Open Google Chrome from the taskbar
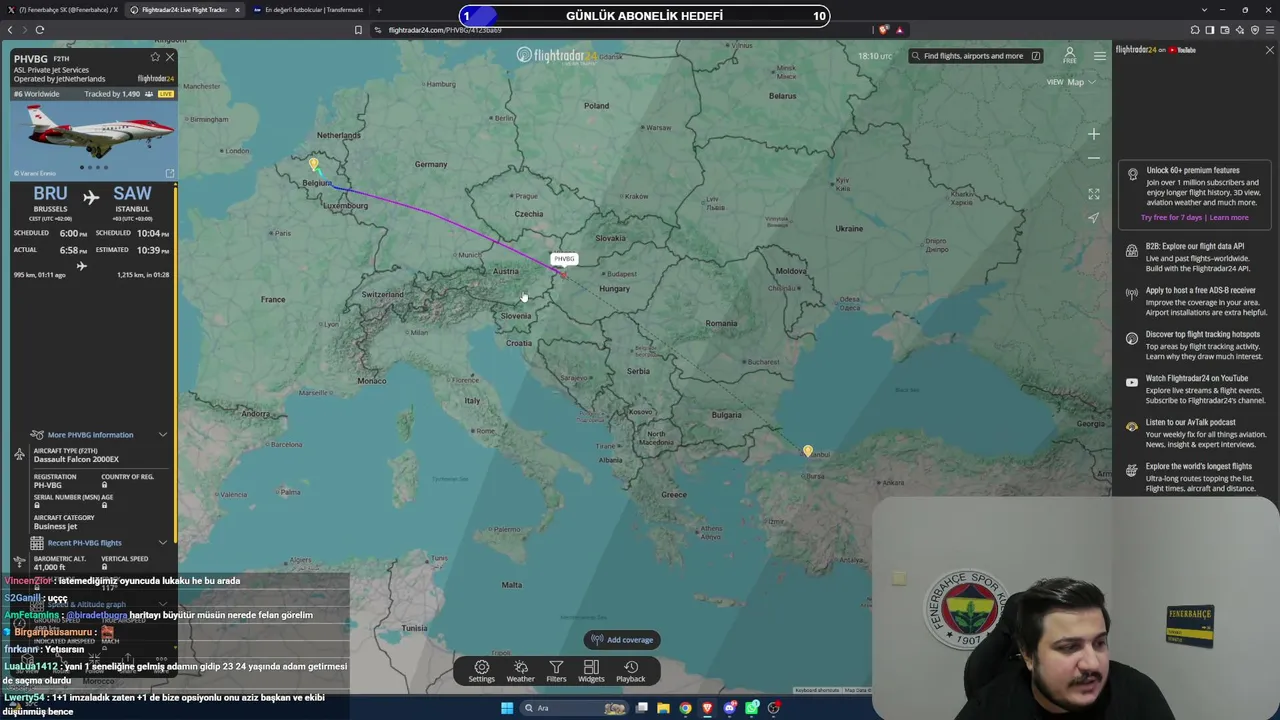Viewport: 1280px width, 720px height. (x=685, y=708)
